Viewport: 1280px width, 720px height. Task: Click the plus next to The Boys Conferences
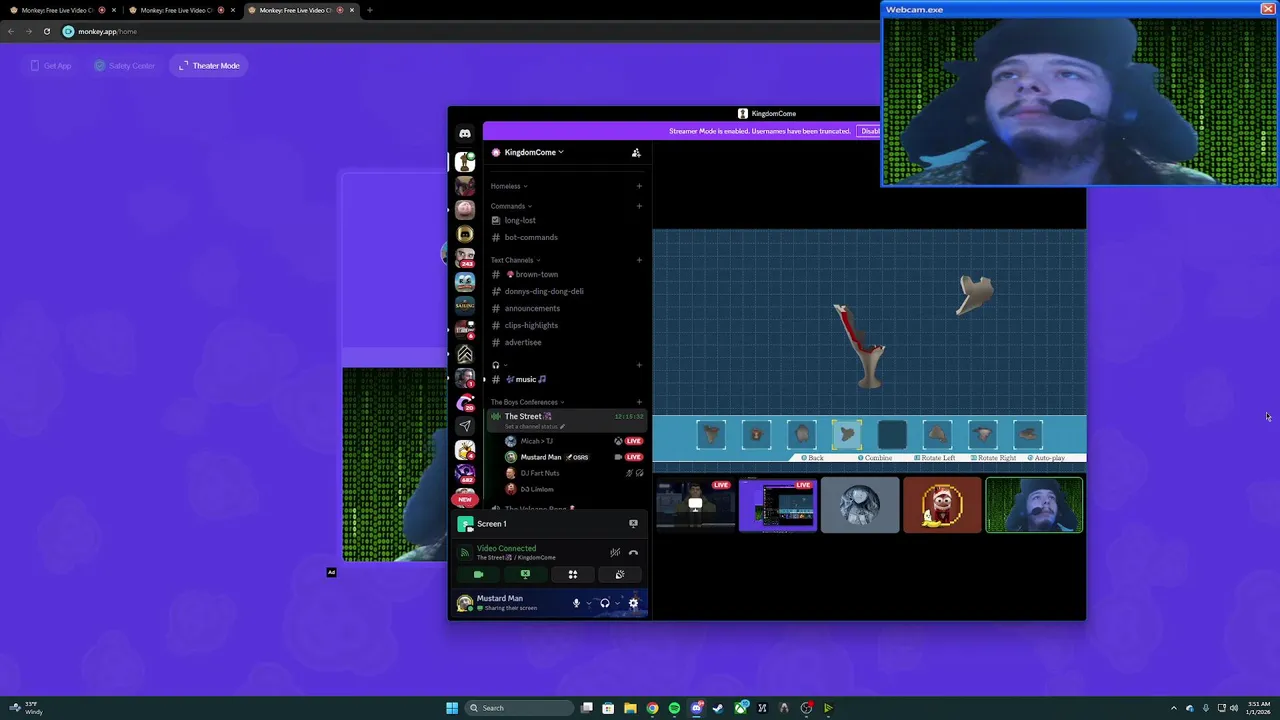click(639, 402)
